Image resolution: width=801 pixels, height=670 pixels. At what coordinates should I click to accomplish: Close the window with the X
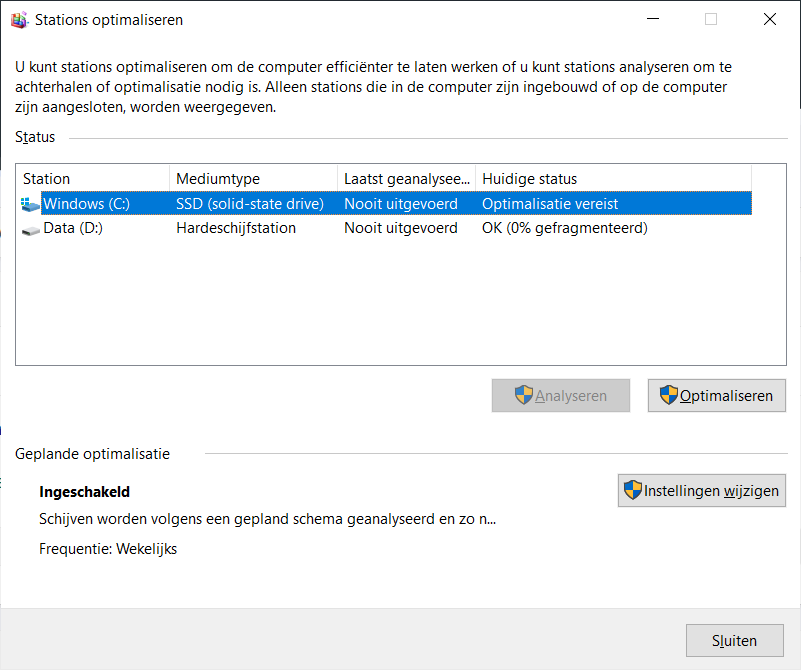[x=769, y=19]
